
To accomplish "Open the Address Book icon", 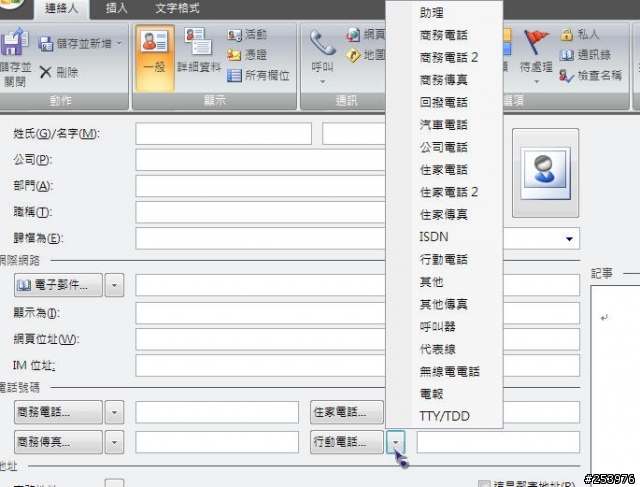I will point(566,55).
